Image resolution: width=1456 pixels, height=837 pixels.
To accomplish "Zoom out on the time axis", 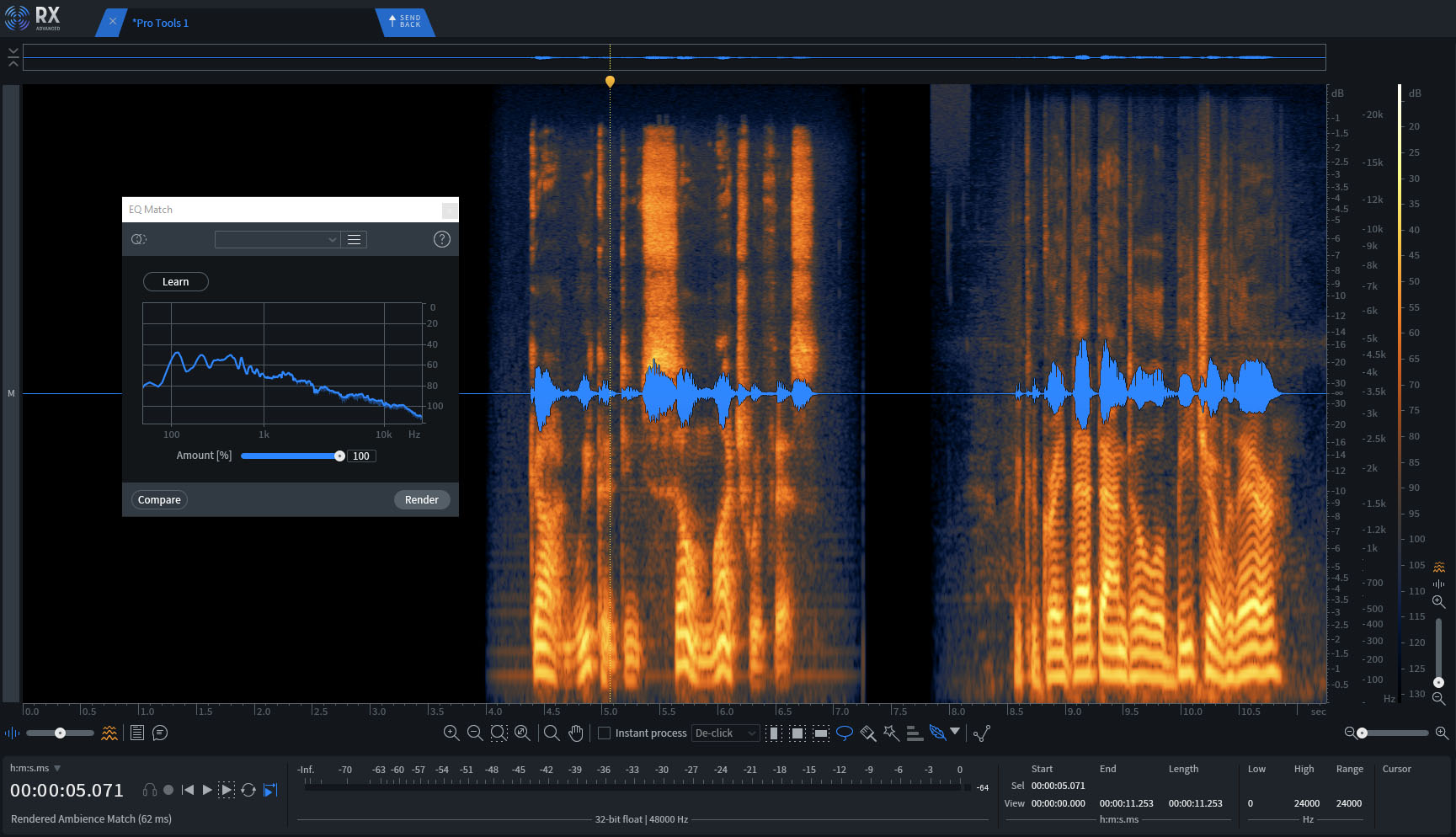I will [x=475, y=733].
